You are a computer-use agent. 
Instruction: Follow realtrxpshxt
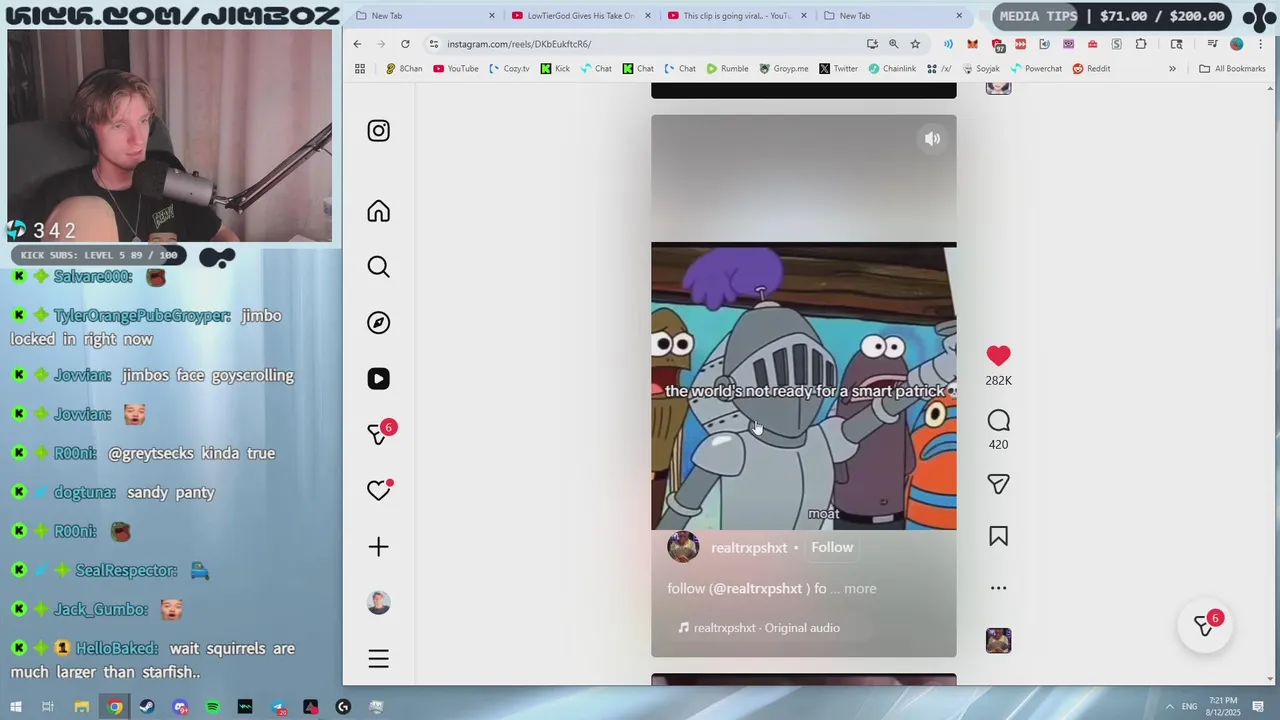pos(832,547)
